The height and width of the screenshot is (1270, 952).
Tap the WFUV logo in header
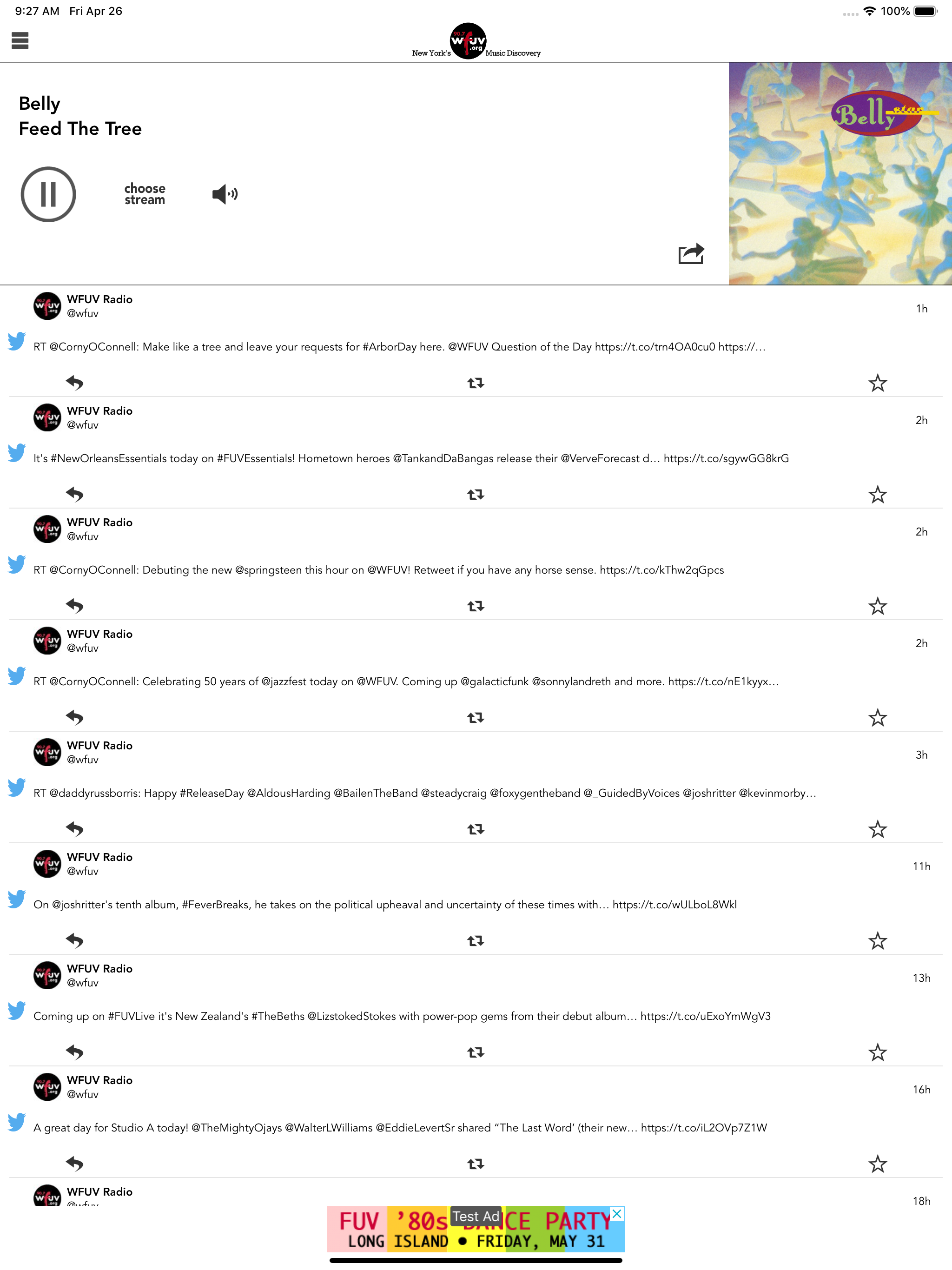[x=468, y=41]
